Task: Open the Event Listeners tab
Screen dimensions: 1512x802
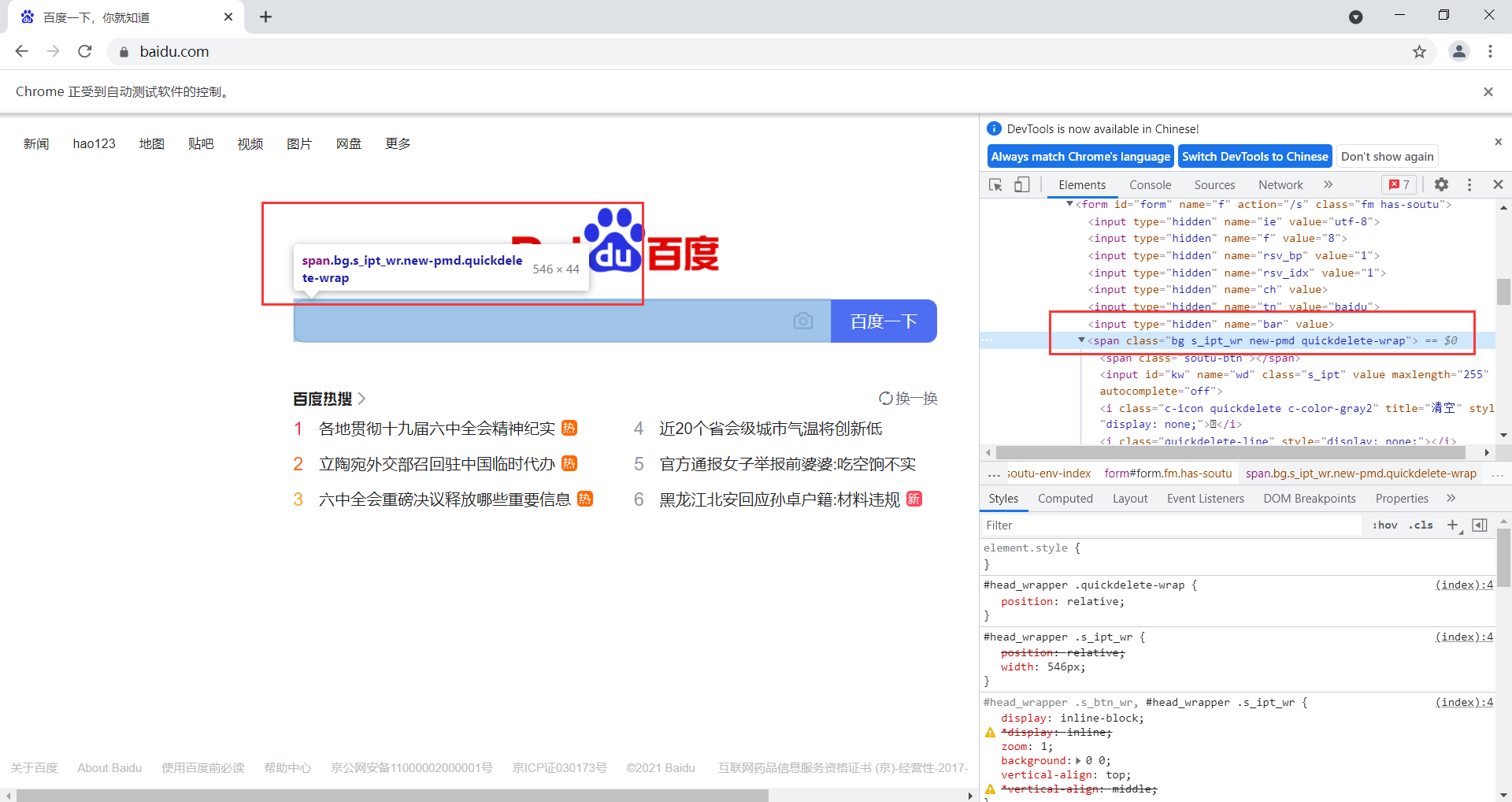Action: [1206, 499]
